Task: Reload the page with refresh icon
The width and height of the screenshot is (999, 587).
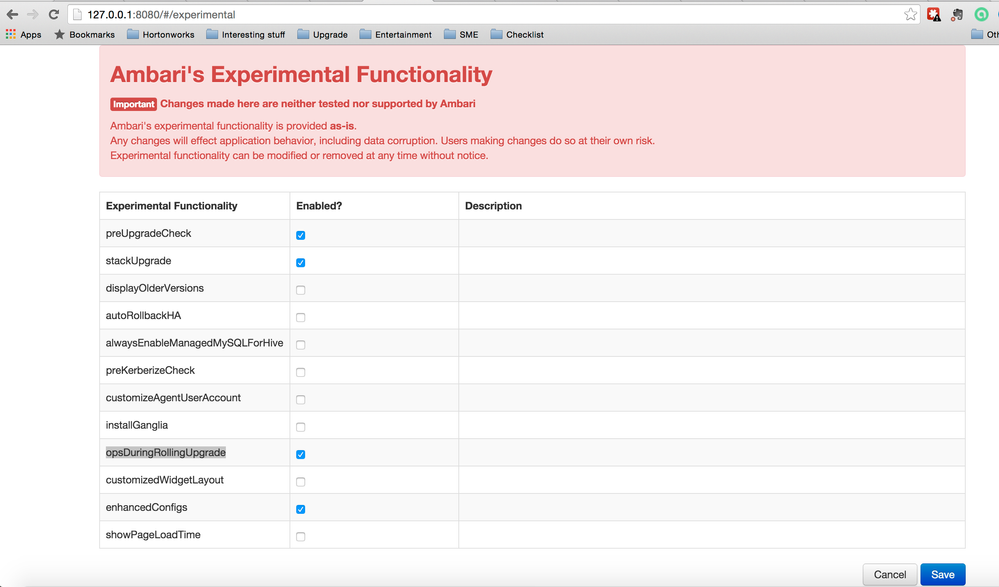Action: (x=53, y=15)
